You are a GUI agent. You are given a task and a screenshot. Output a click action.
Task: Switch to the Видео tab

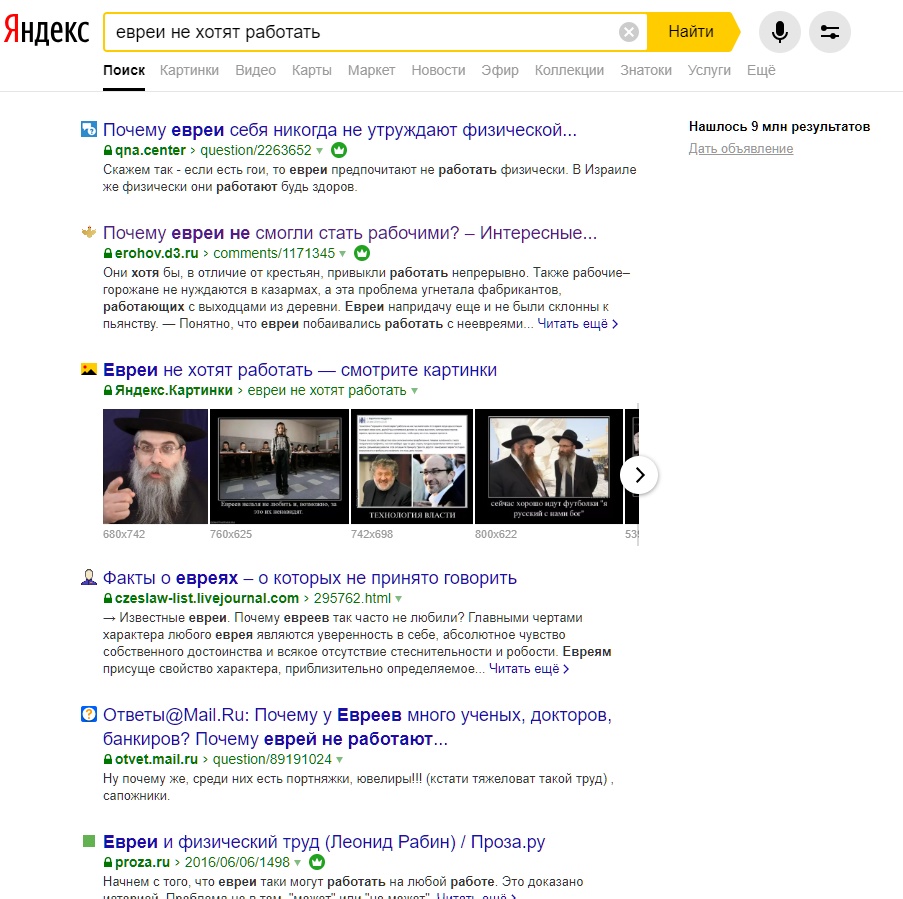pos(256,70)
